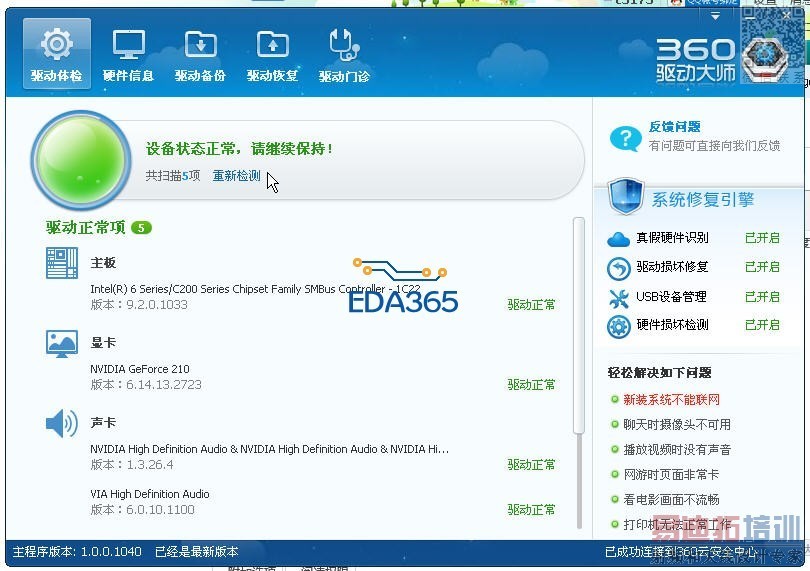
Task: Toggle 已开启 status for 驱动损坏修复
Action: point(762,267)
